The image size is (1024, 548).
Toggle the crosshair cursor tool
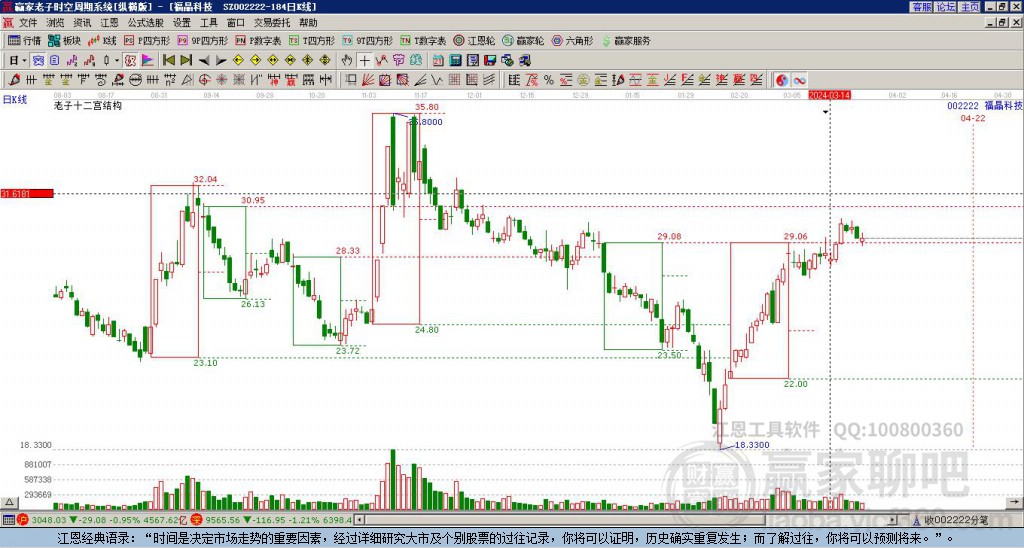364,61
